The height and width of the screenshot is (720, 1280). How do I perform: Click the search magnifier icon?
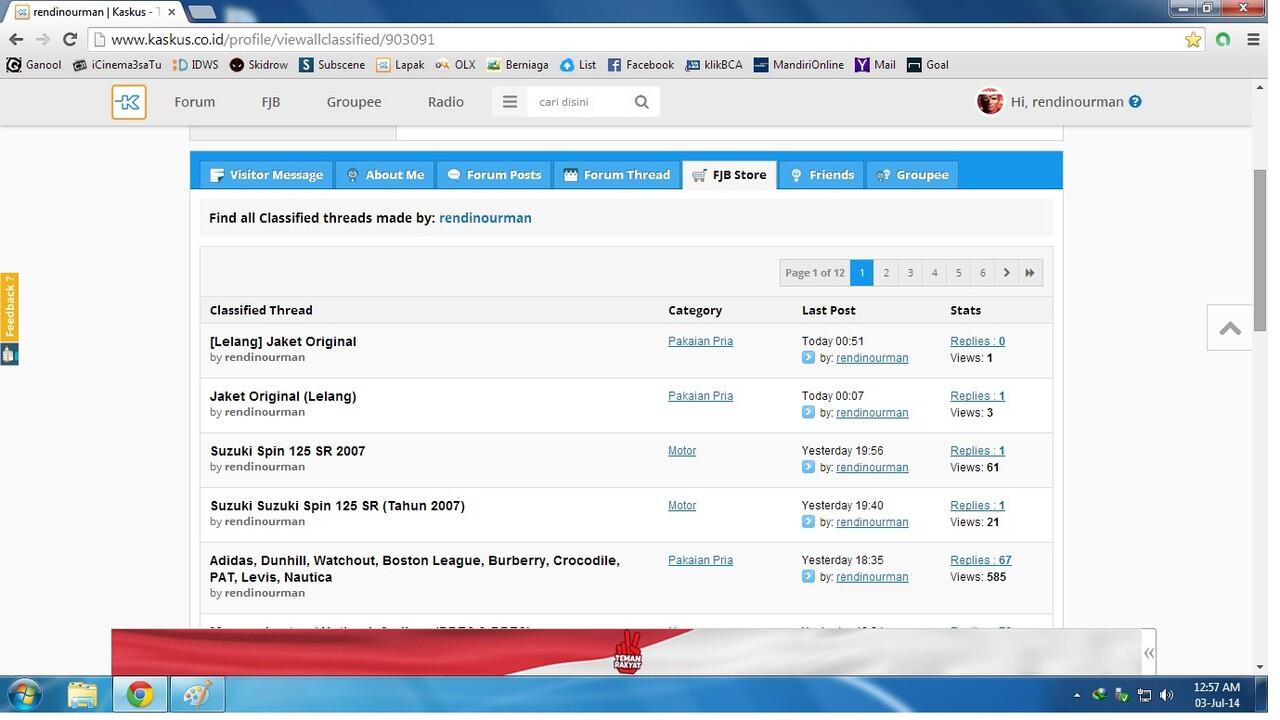642,102
